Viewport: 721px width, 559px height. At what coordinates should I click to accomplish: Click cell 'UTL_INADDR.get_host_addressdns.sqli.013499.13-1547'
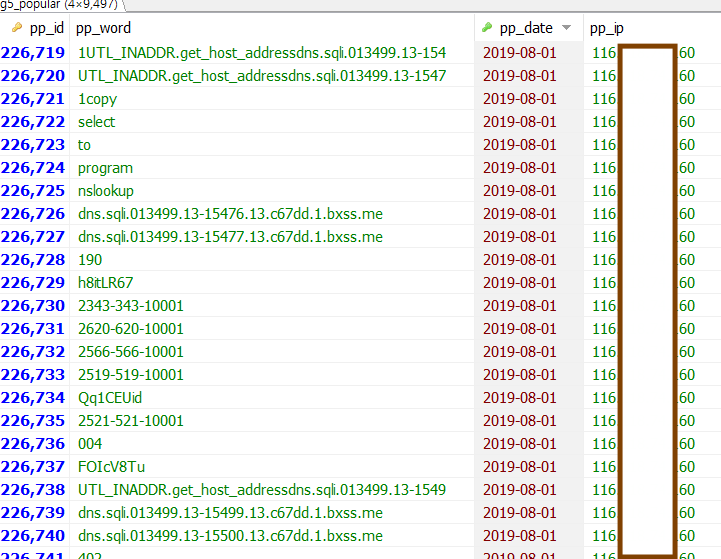click(x=272, y=76)
